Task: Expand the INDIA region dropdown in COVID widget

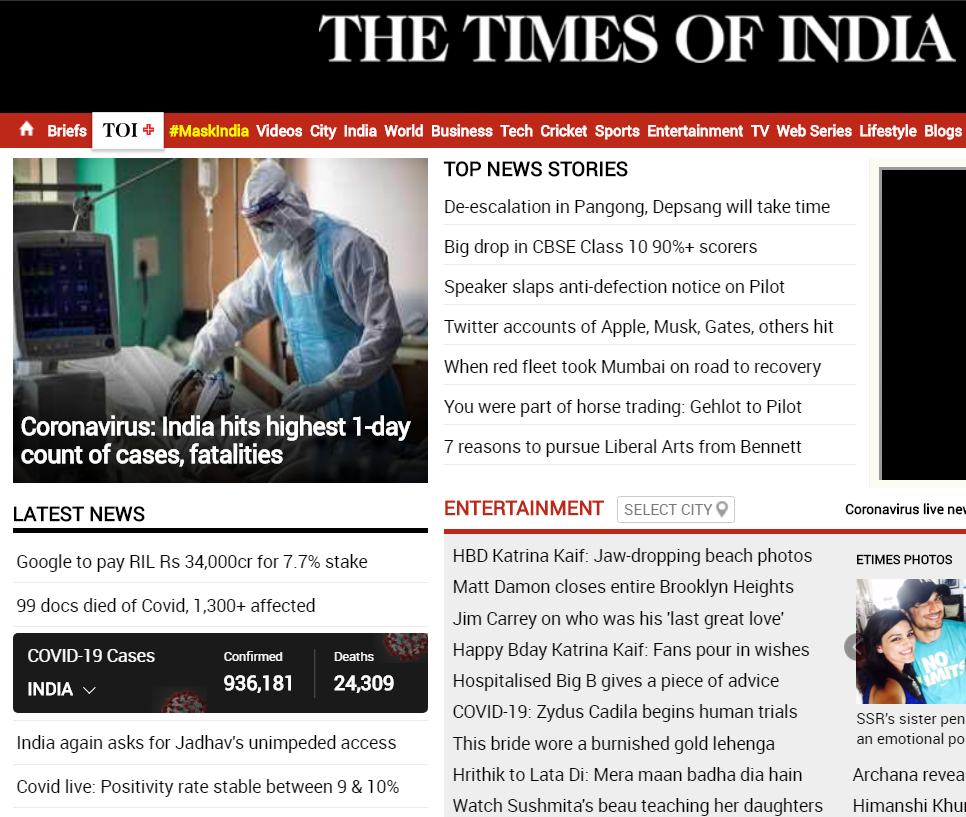Action: 62,689
